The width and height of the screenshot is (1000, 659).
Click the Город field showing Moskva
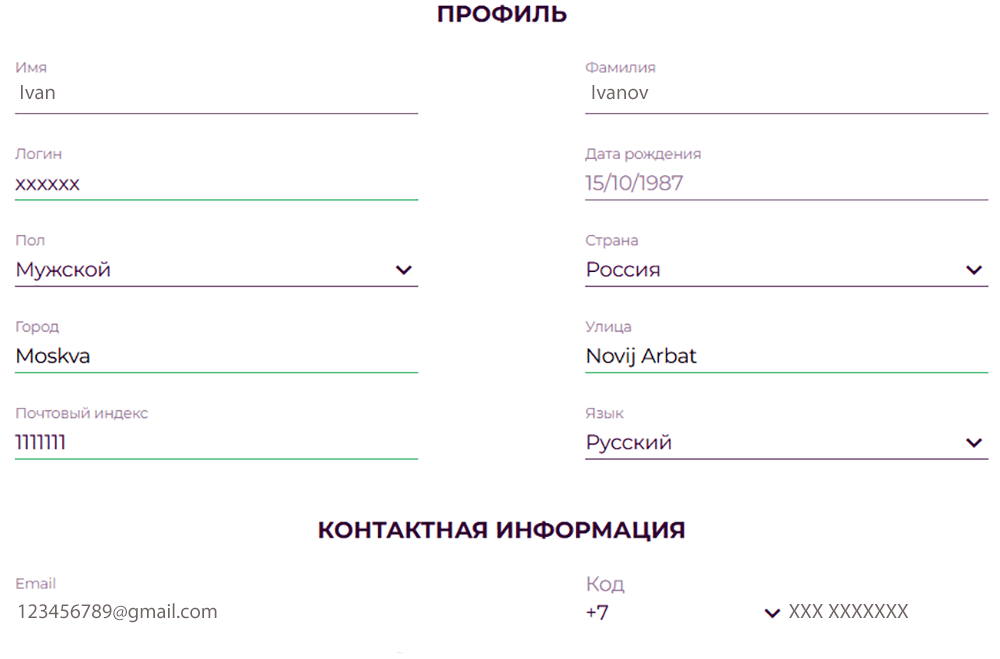tap(216, 356)
